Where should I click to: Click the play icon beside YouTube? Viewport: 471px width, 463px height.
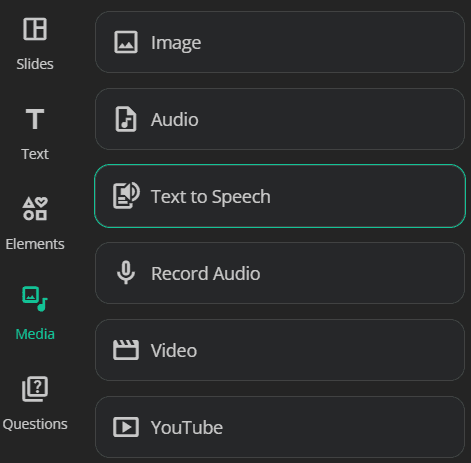126,427
